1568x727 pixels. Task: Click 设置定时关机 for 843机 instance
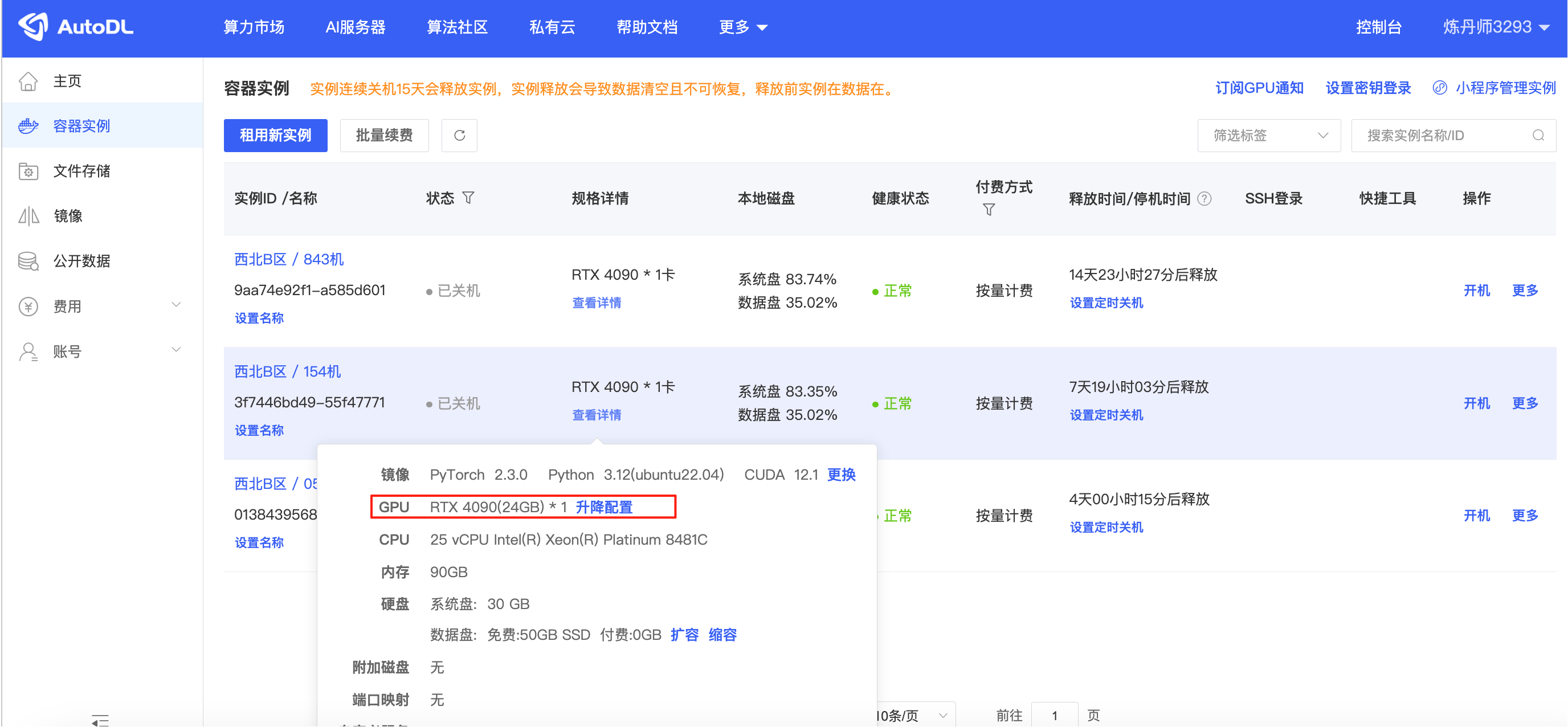click(1106, 303)
